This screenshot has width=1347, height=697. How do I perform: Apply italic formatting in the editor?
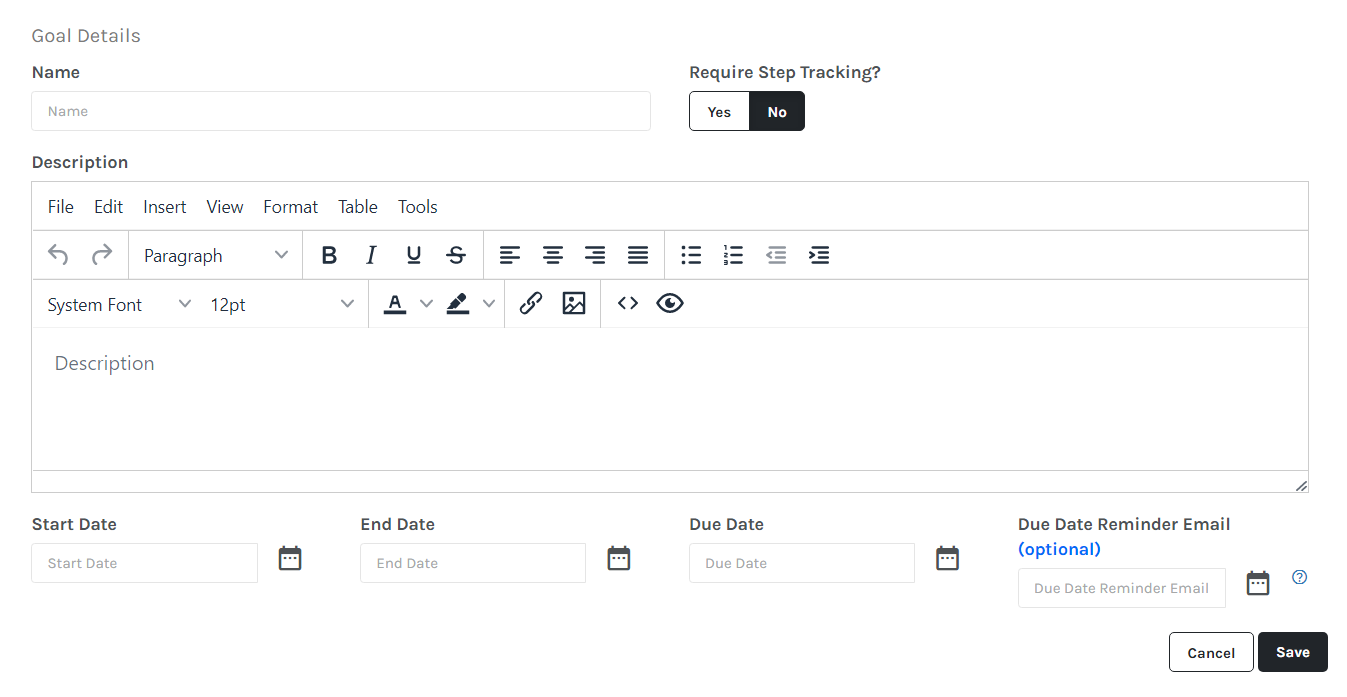371,256
